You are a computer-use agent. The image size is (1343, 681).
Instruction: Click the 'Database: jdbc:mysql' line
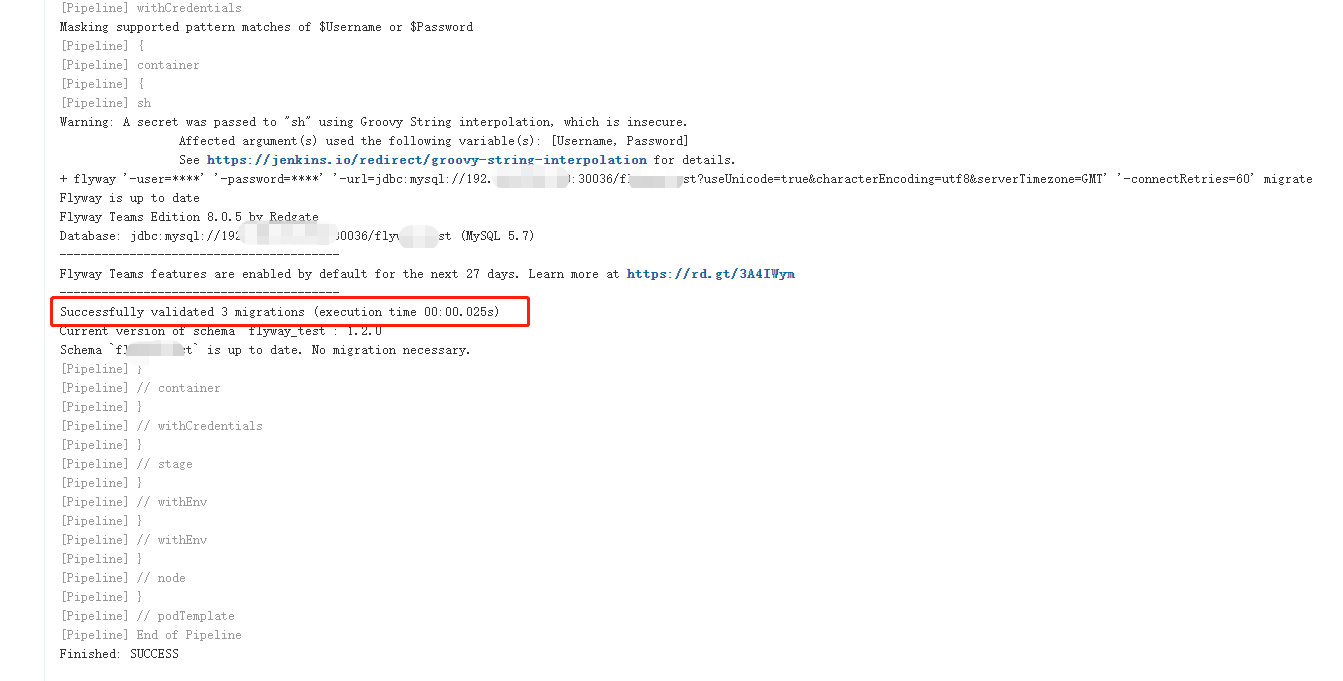(297, 236)
